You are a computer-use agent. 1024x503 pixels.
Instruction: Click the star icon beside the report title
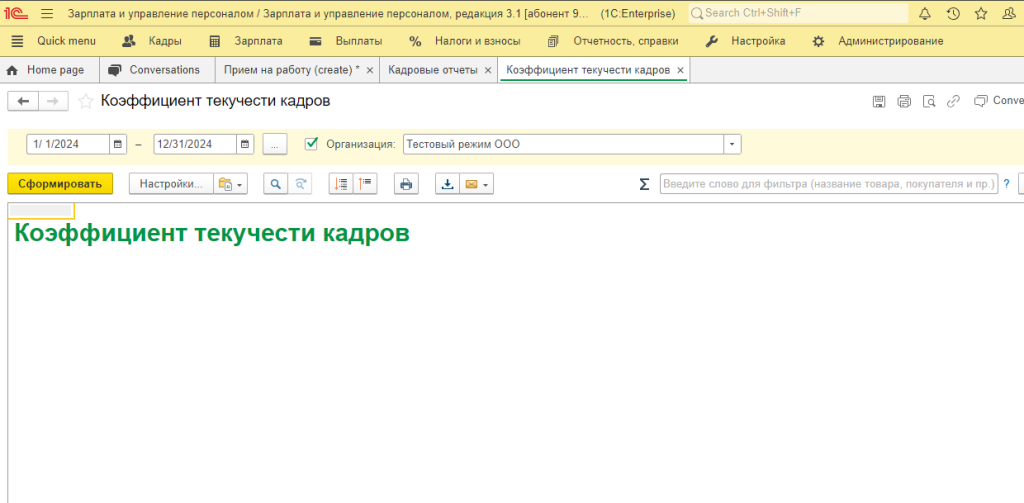pyautogui.click(x=85, y=101)
